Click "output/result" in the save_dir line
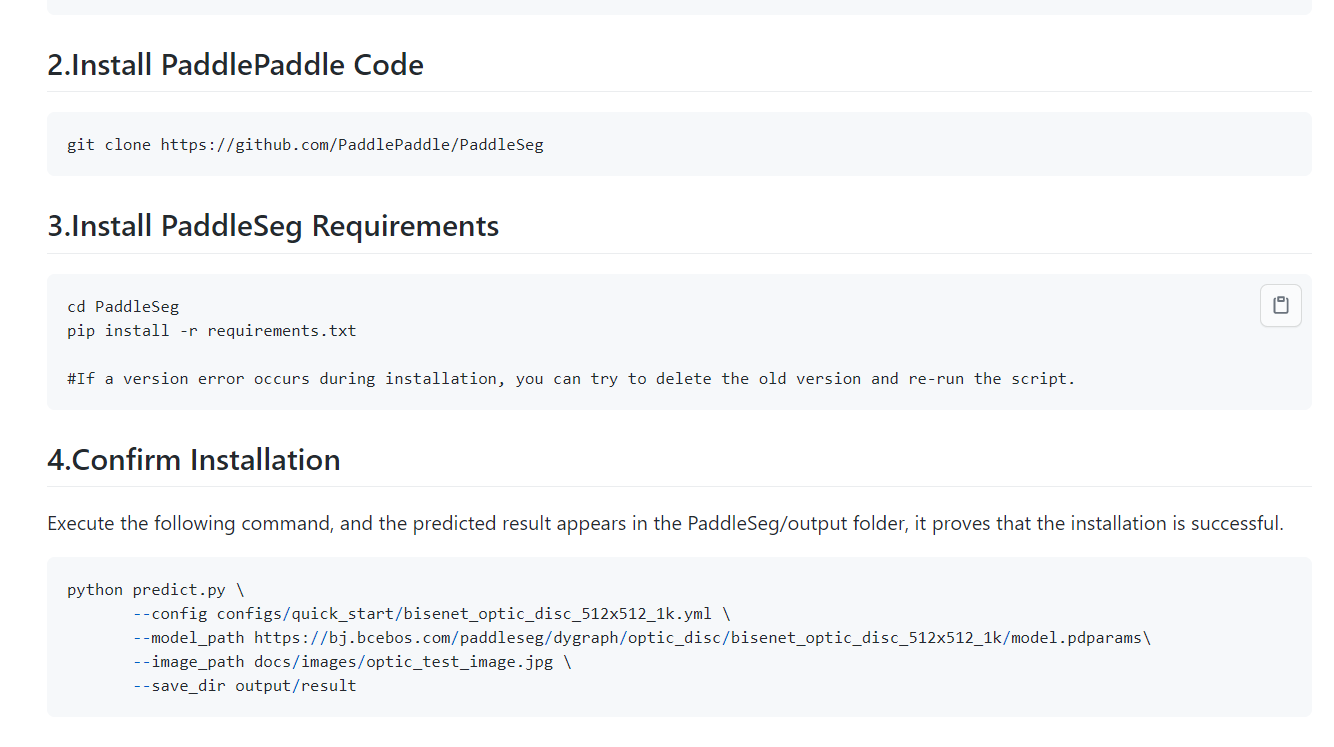Image resolution: width=1334 pixels, height=747 pixels. pyautogui.click(x=296, y=686)
